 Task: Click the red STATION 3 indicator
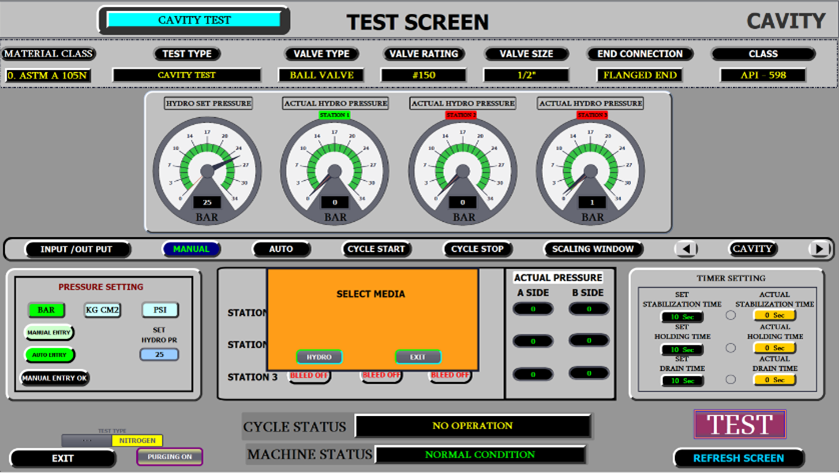(x=592, y=115)
